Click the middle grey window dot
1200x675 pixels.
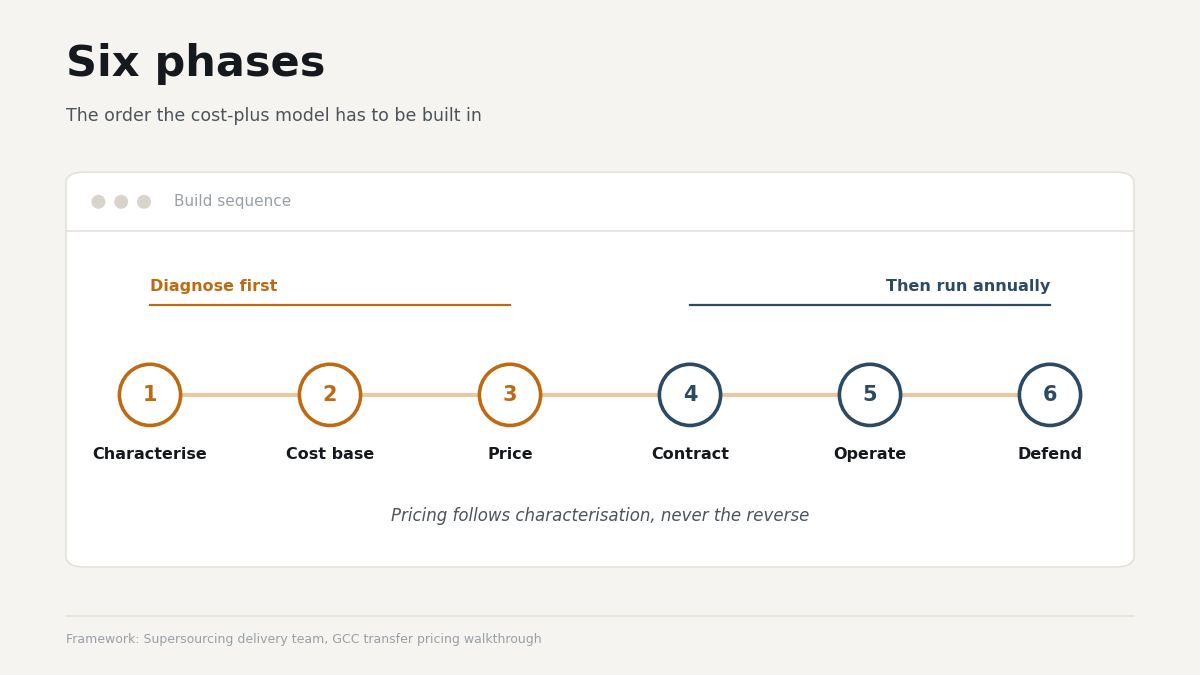pyautogui.click(x=121, y=202)
